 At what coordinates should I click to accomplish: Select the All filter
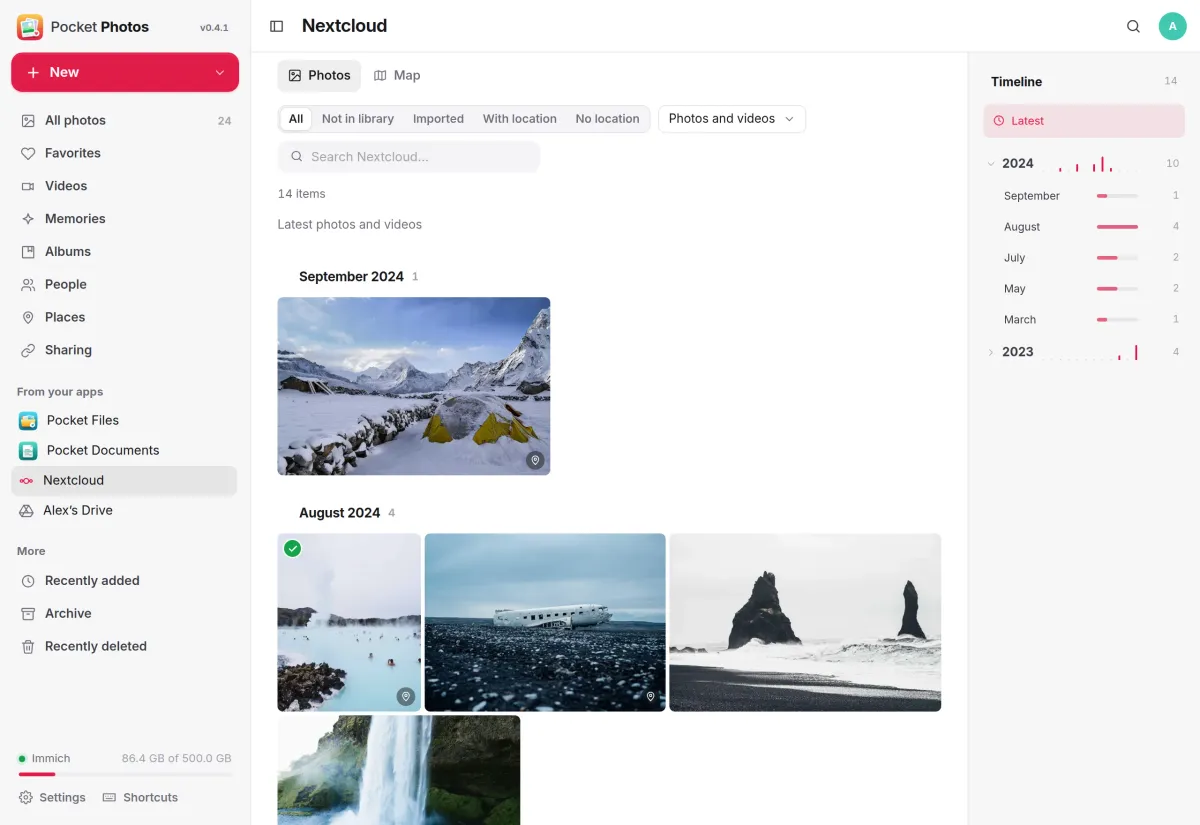point(296,119)
